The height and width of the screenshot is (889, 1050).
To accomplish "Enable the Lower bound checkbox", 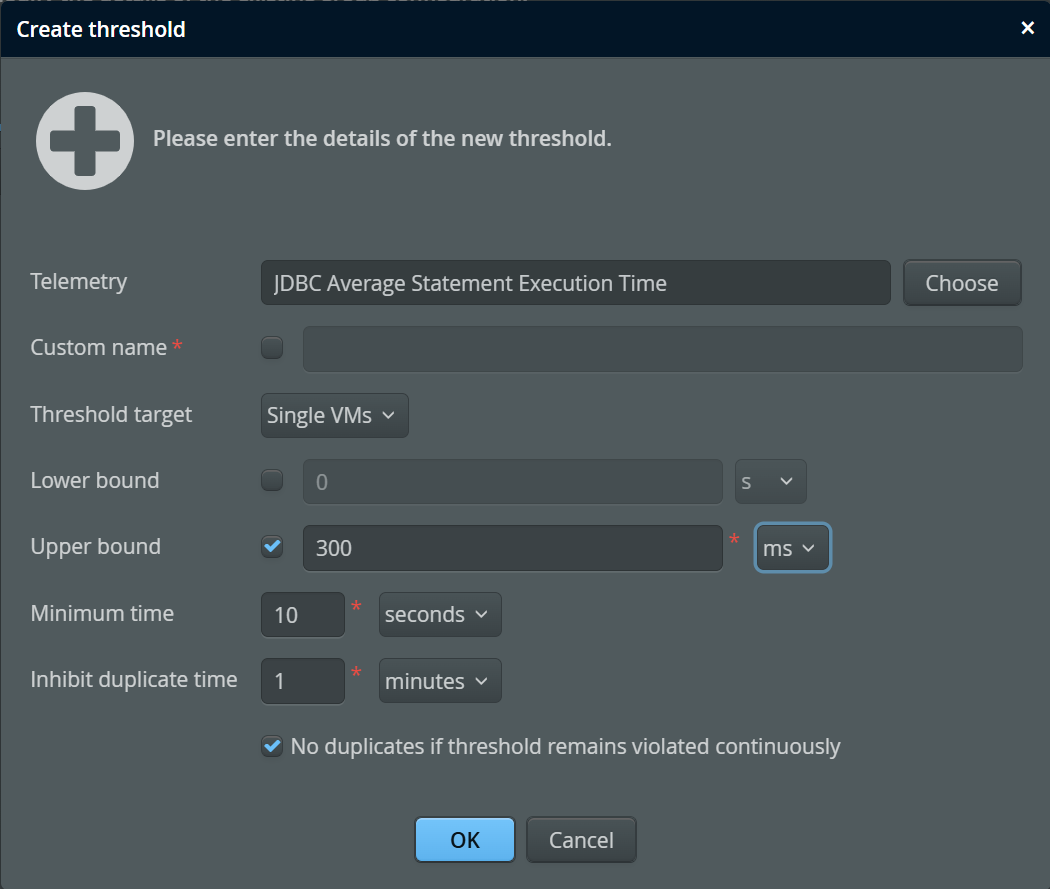I will pyautogui.click(x=272, y=481).
